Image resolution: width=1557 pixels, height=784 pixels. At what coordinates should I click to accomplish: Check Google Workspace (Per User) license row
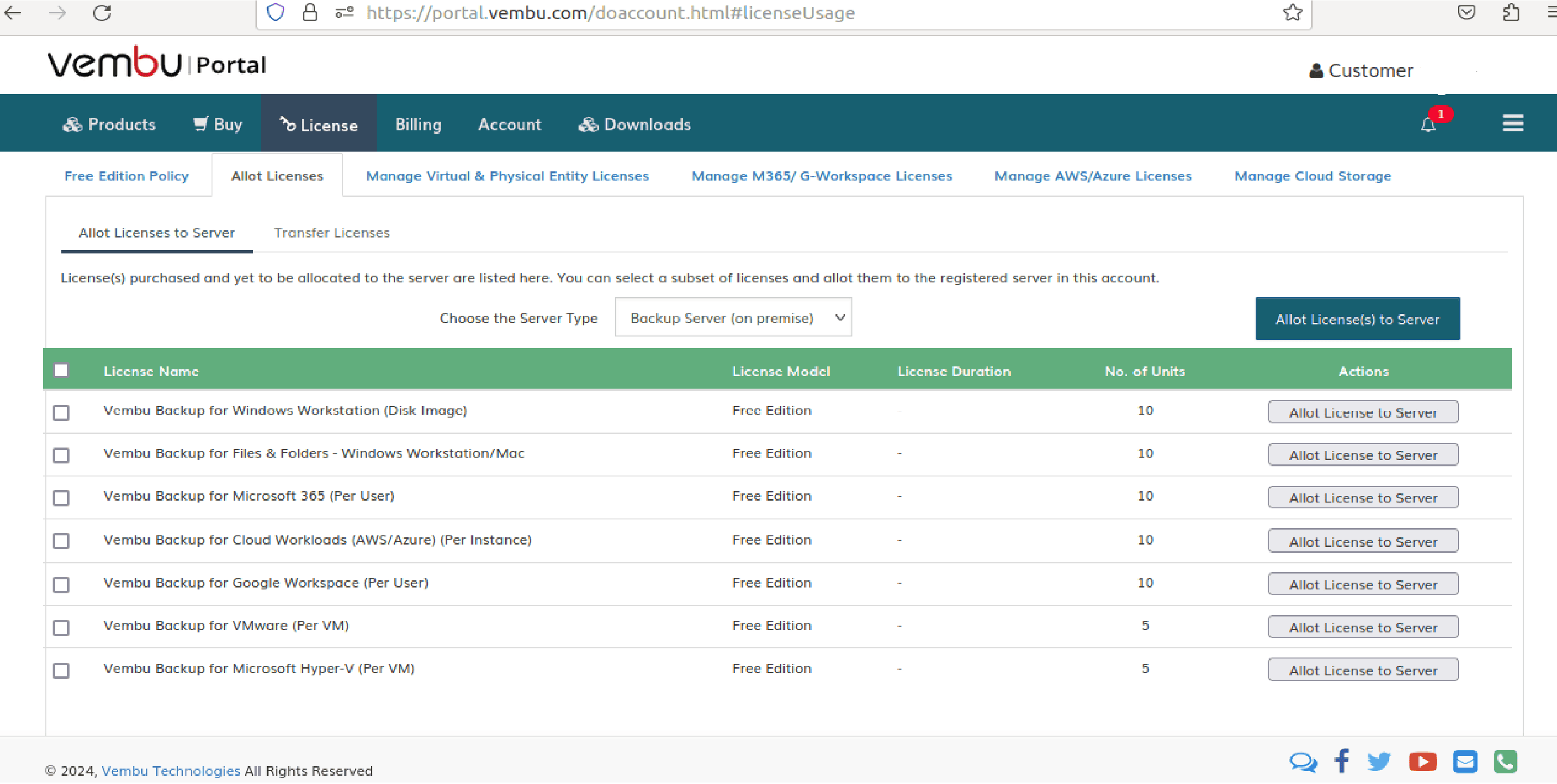[x=61, y=585]
